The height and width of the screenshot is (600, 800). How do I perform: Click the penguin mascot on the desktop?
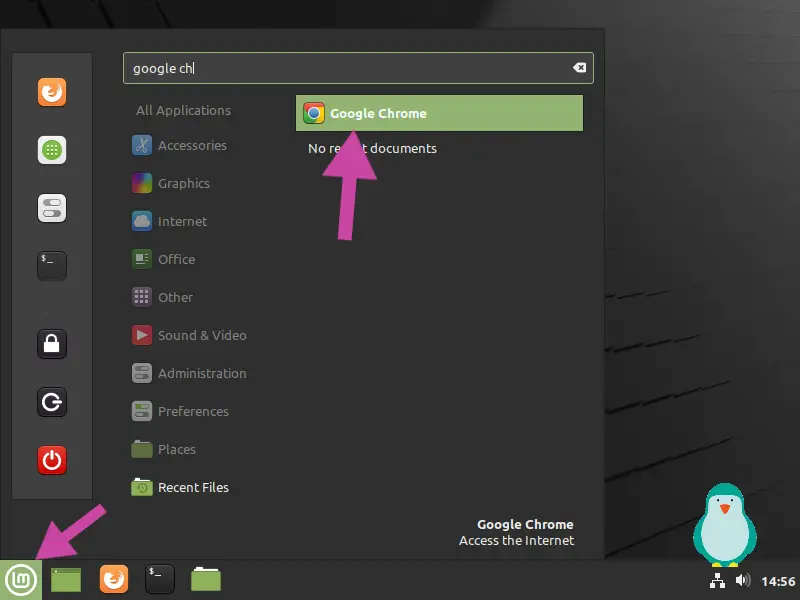(724, 524)
